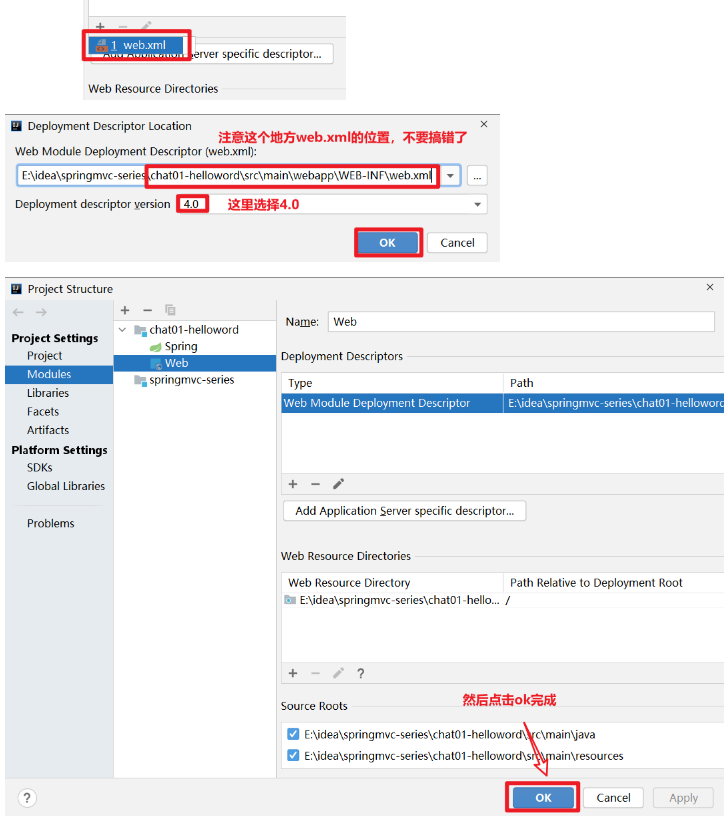Click the remove module minus icon above tree

147,310
